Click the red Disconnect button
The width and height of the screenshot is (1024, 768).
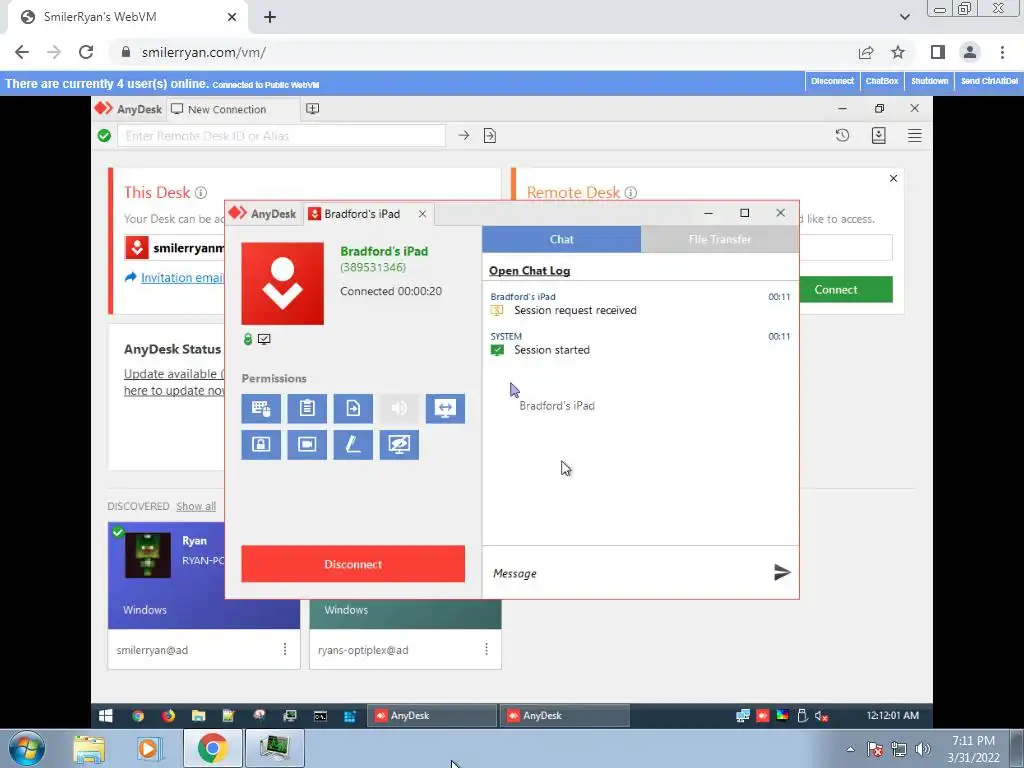(353, 564)
